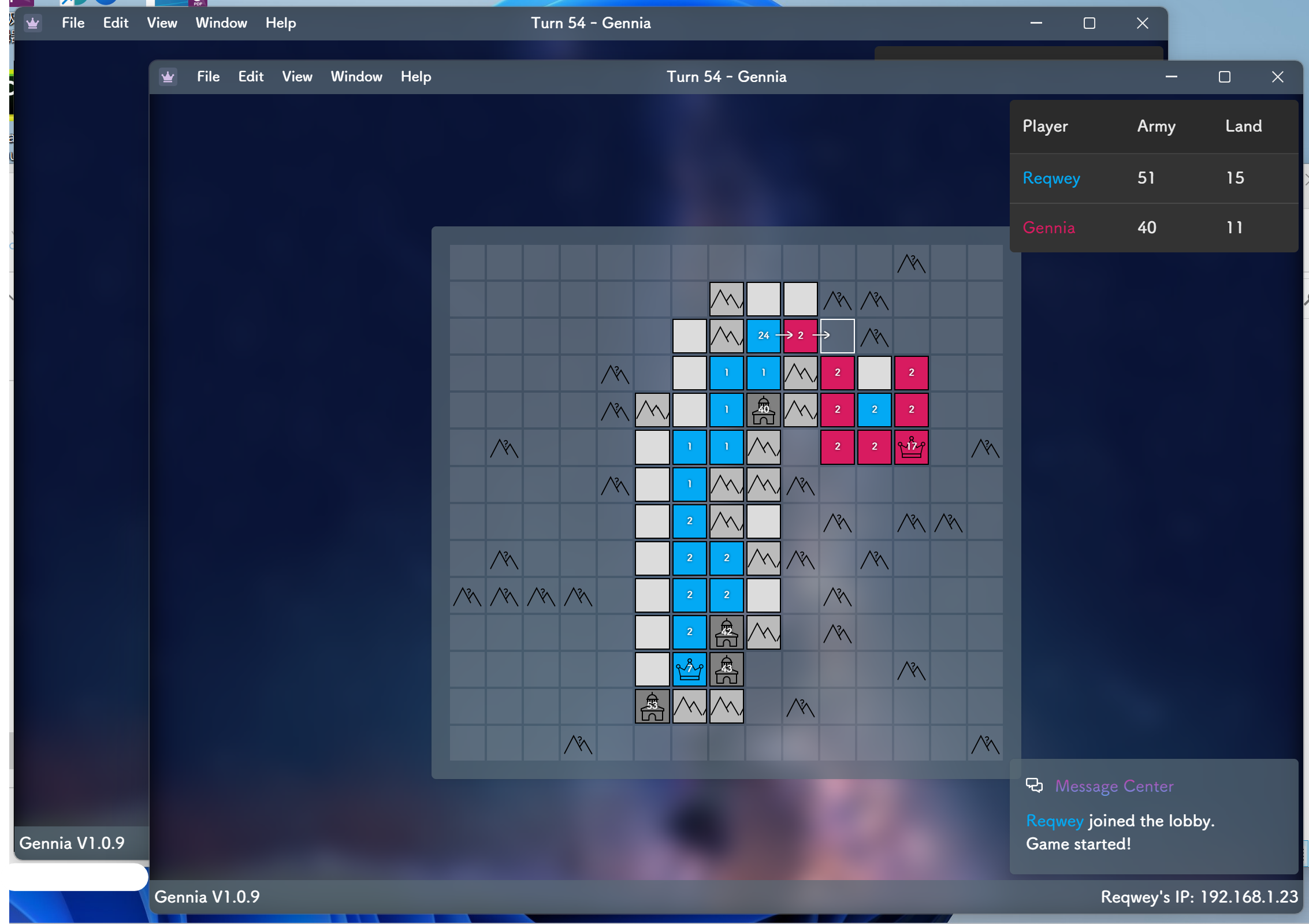Open the Help menu in front window

pyautogui.click(x=416, y=77)
